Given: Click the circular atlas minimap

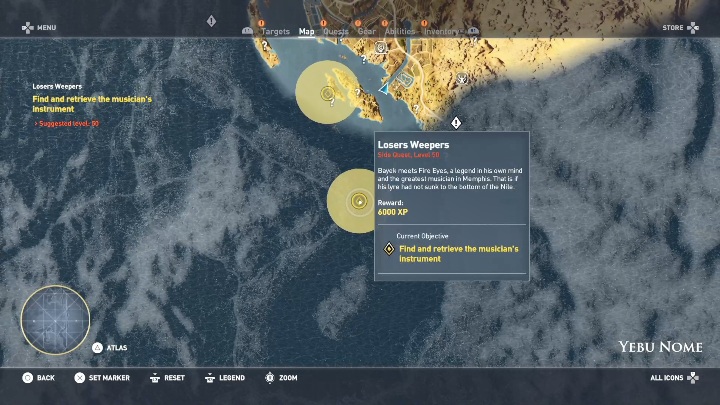Looking at the screenshot, I should click(56, 320).
